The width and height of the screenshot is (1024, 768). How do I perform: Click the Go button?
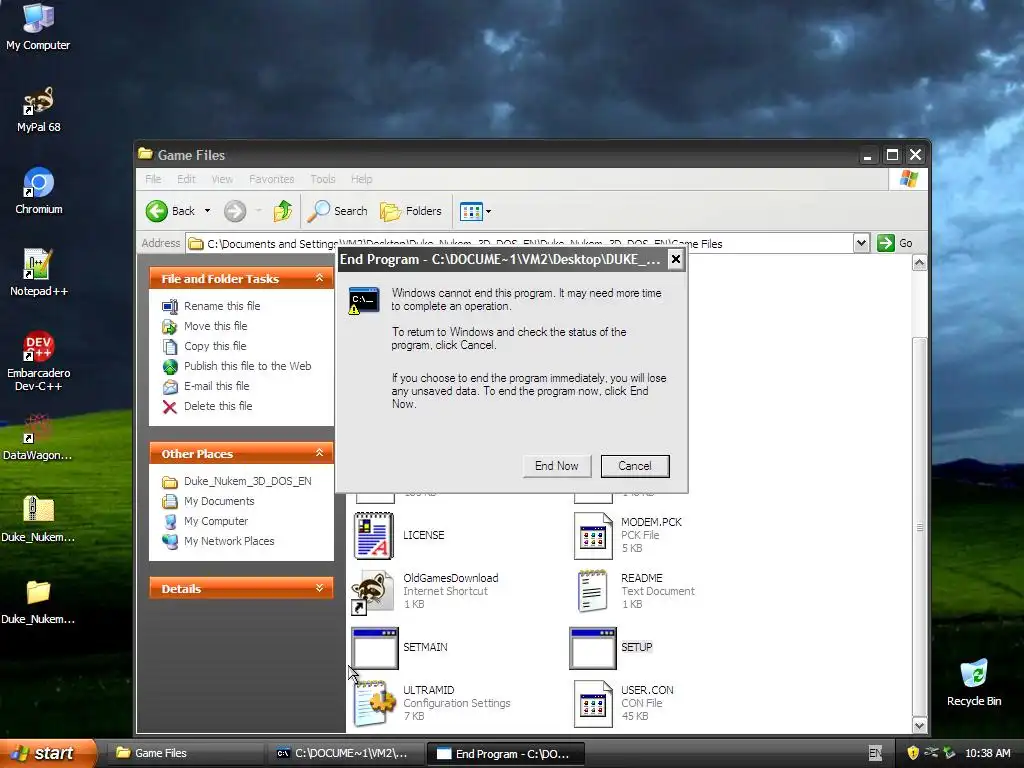coord(895,243)
